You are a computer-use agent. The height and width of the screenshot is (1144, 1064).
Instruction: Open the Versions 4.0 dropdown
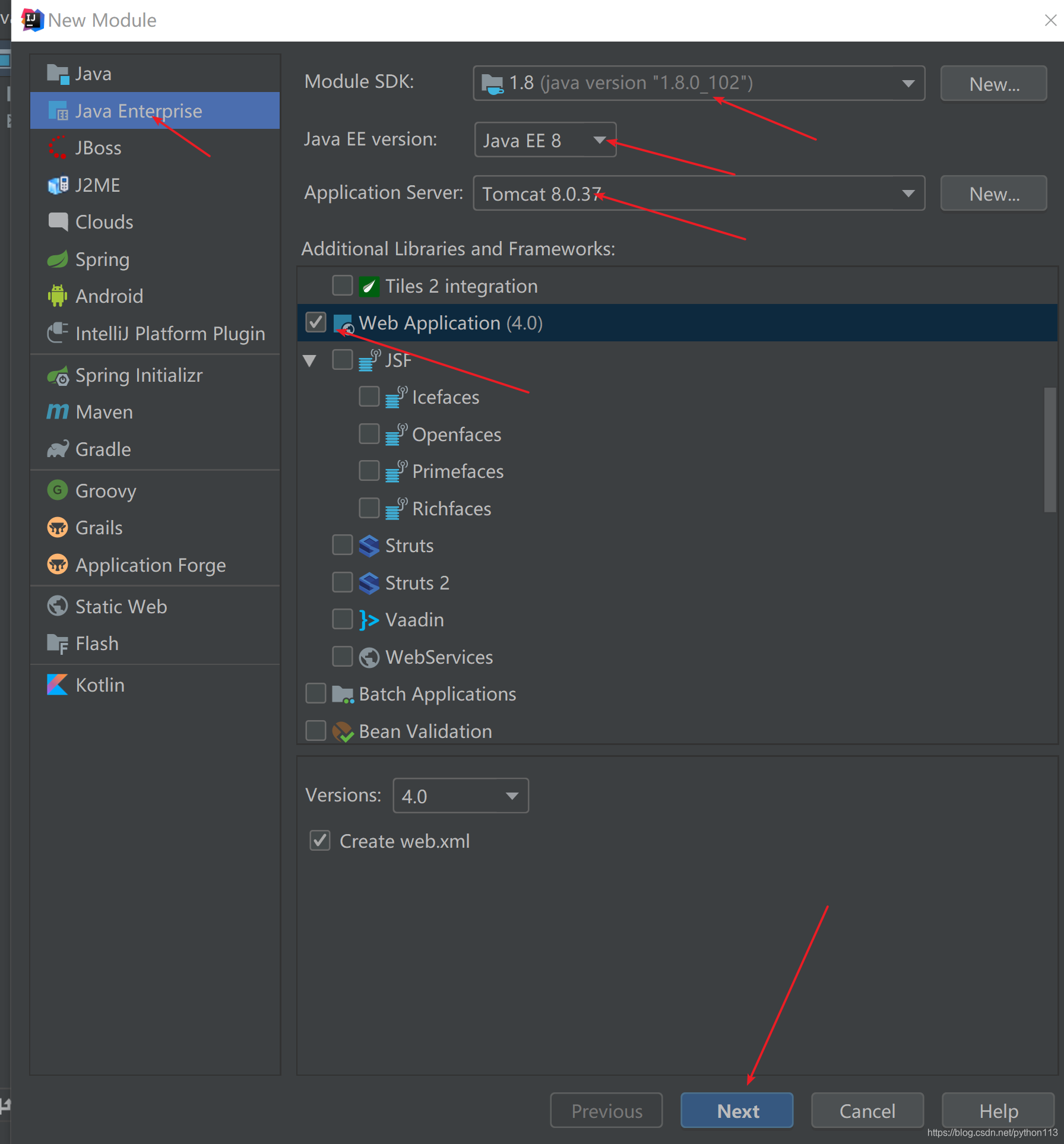pos(461,796)
